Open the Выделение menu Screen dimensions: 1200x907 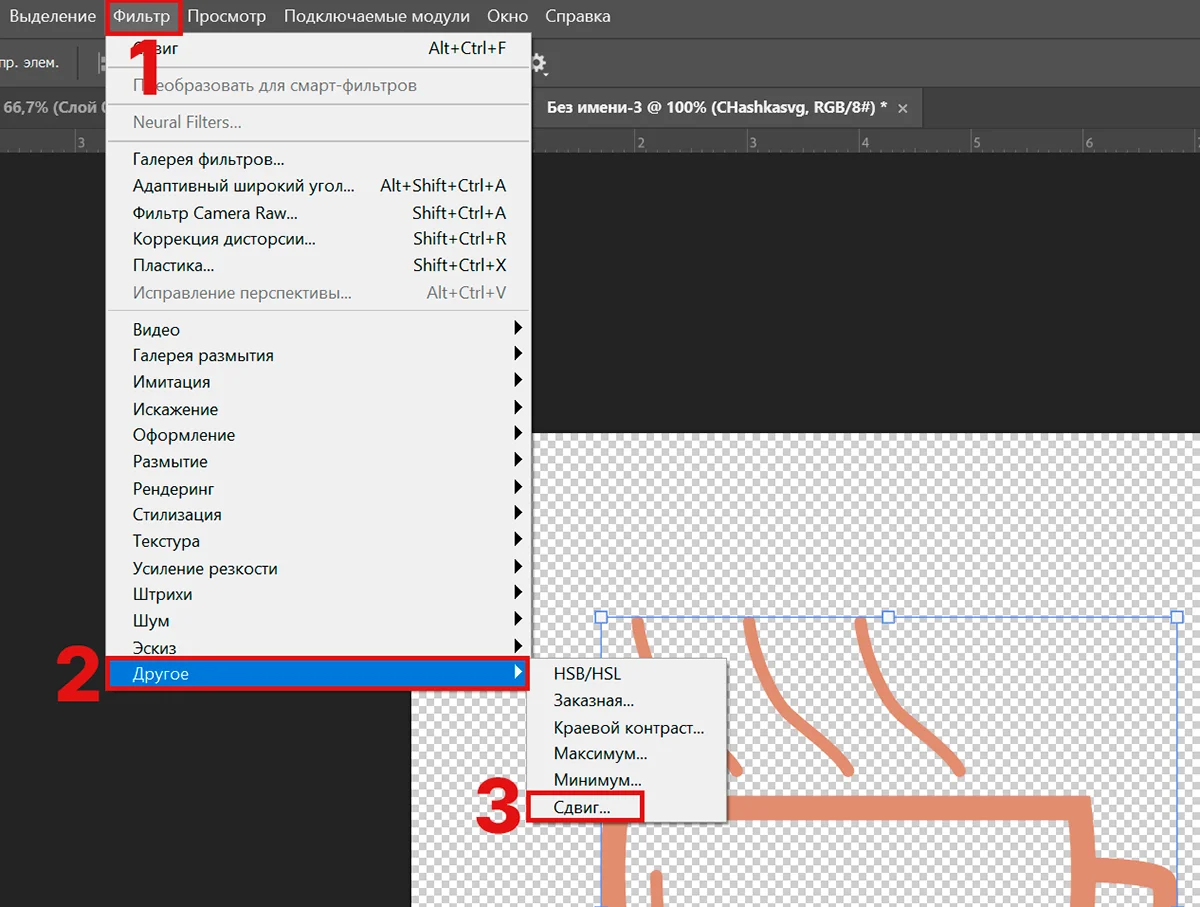53,17
